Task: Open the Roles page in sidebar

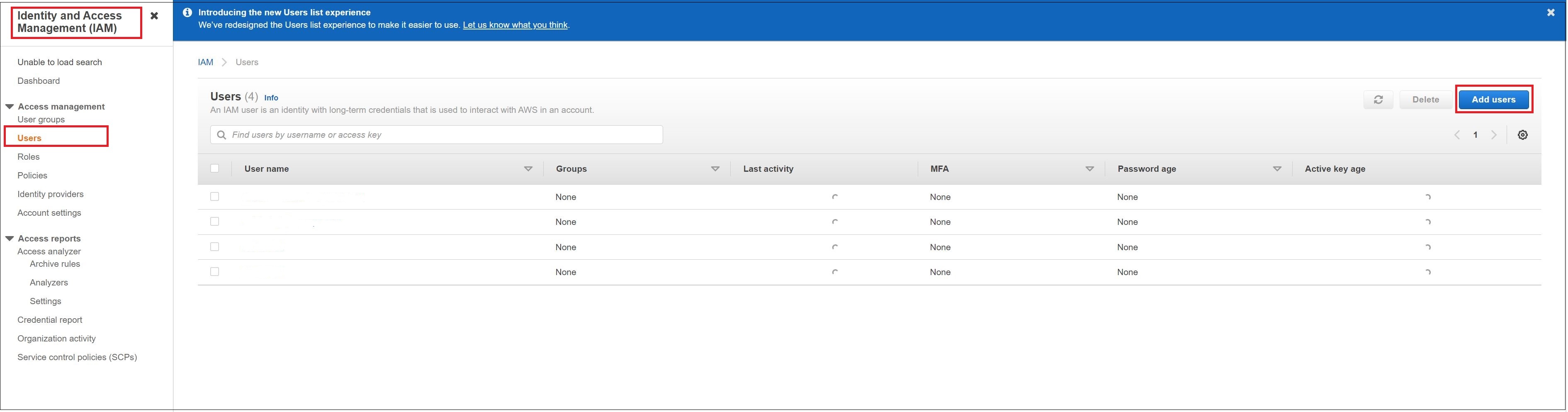Action: click(28, 156)
